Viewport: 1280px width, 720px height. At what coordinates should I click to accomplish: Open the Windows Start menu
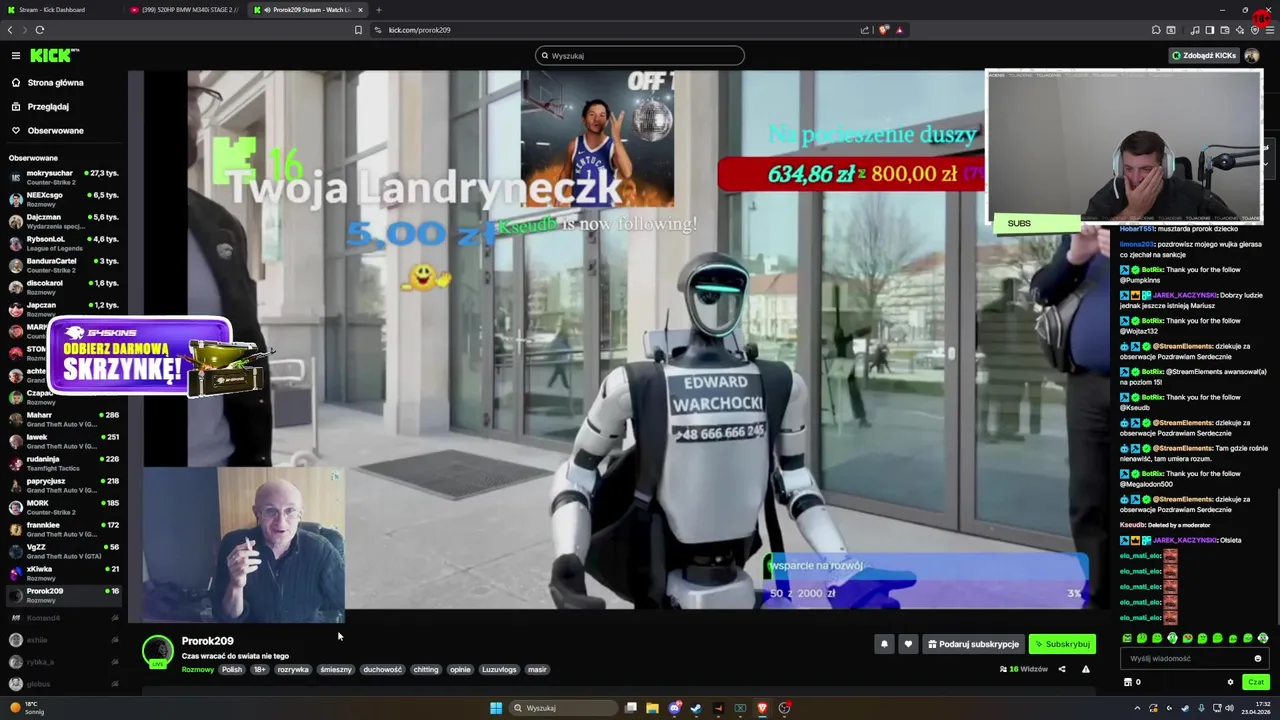point(496,708)
